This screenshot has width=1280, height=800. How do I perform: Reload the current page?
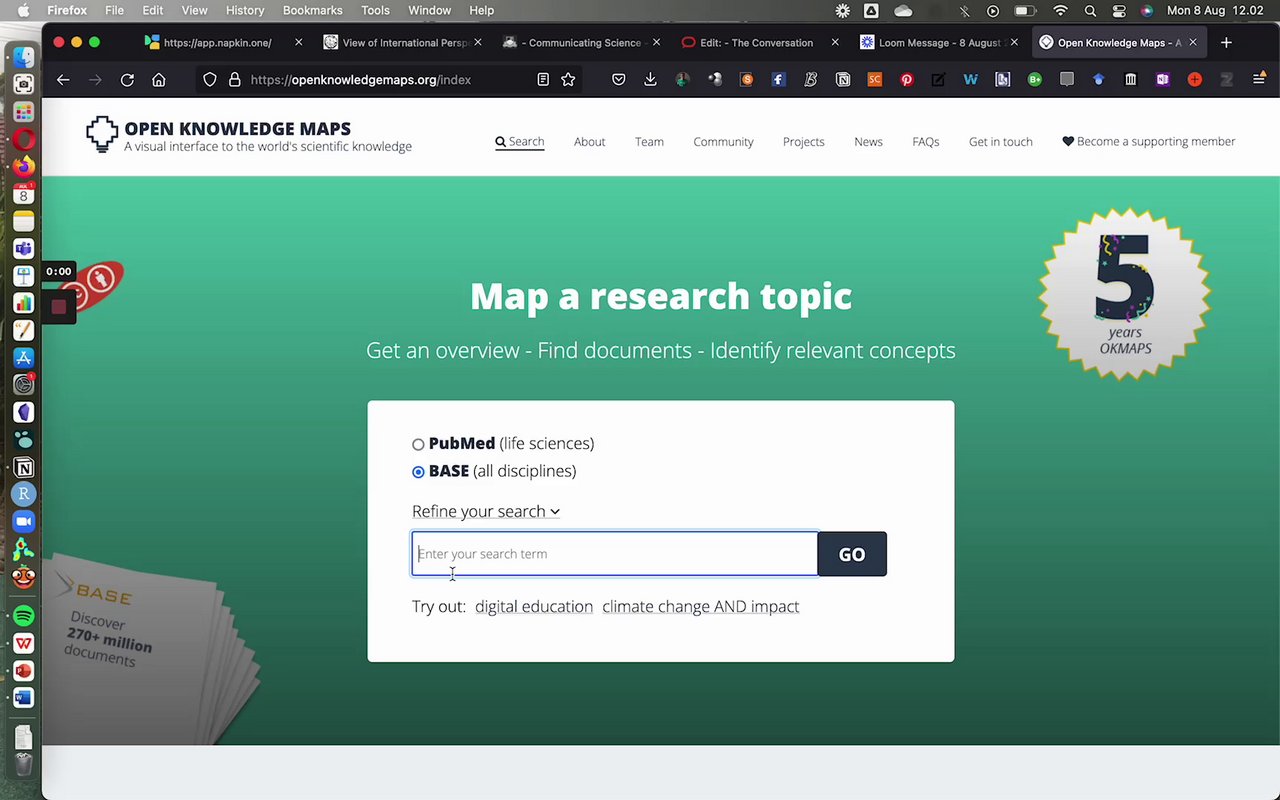pos(127,80)
